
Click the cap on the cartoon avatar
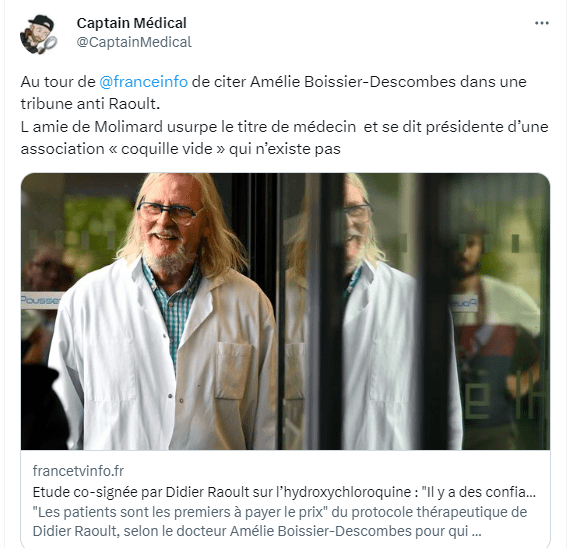tap(41, 22)
